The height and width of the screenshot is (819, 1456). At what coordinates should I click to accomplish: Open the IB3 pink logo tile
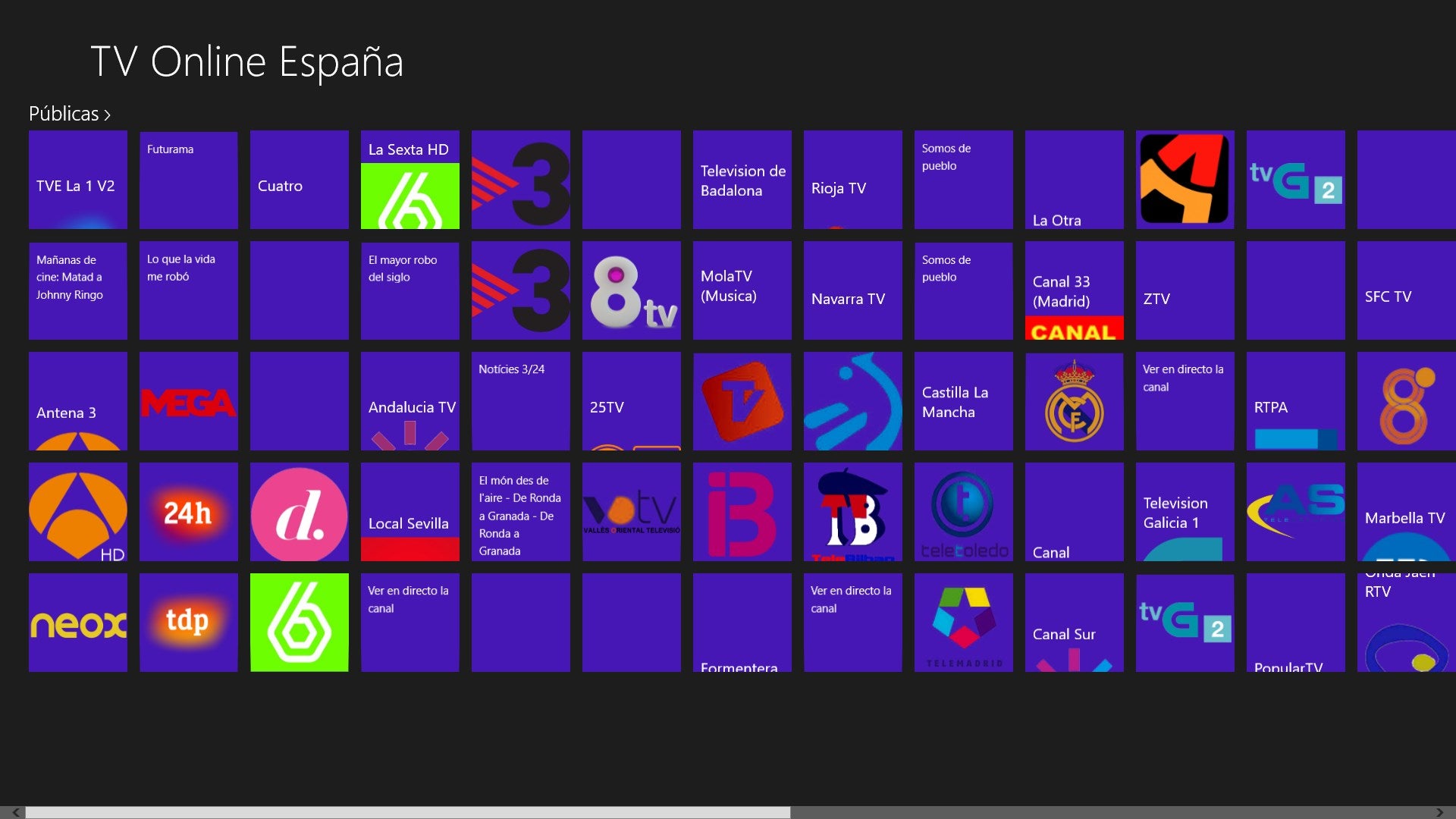pyautogui.click(x=742, y=512)
